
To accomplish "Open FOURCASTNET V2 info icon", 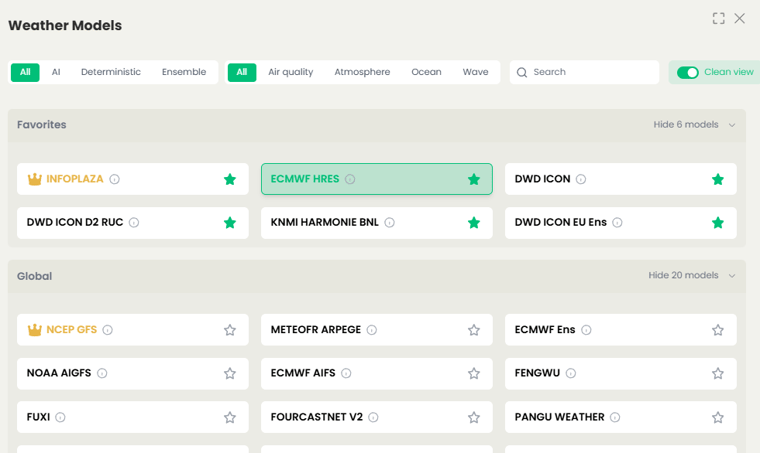I will tap(373, 417).
